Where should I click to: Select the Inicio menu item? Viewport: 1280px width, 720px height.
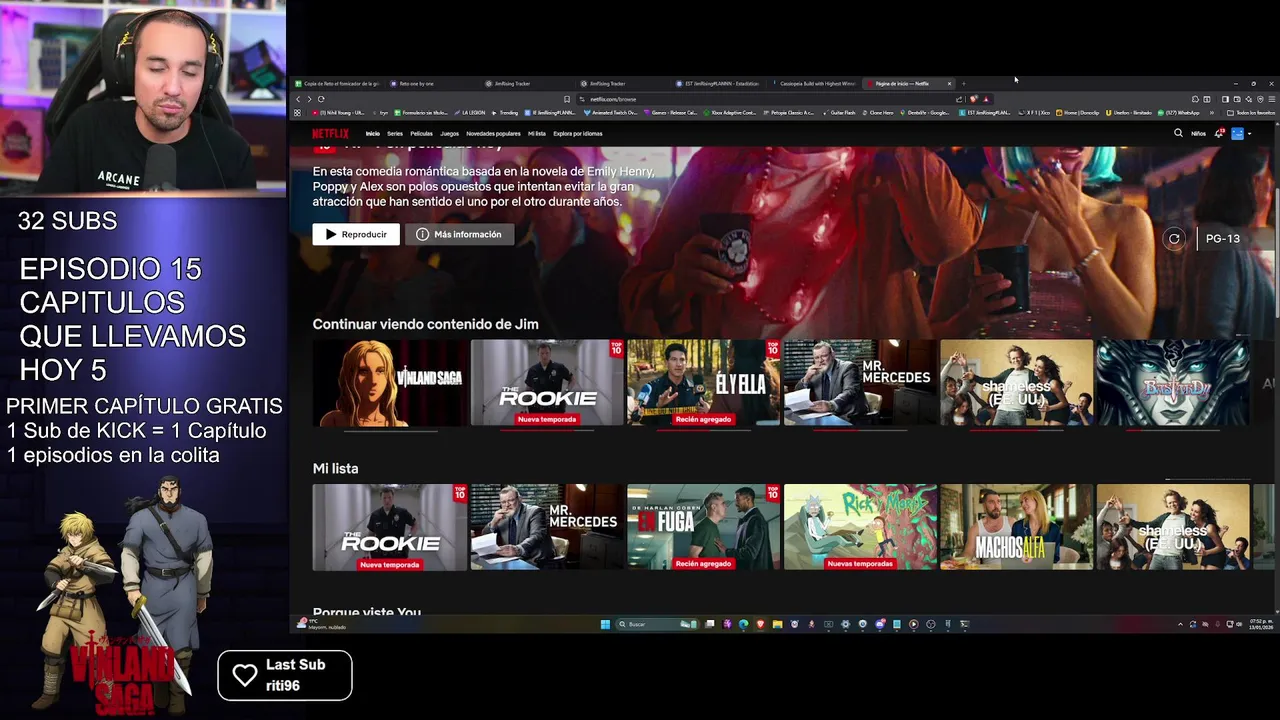[x=372, y=133]
